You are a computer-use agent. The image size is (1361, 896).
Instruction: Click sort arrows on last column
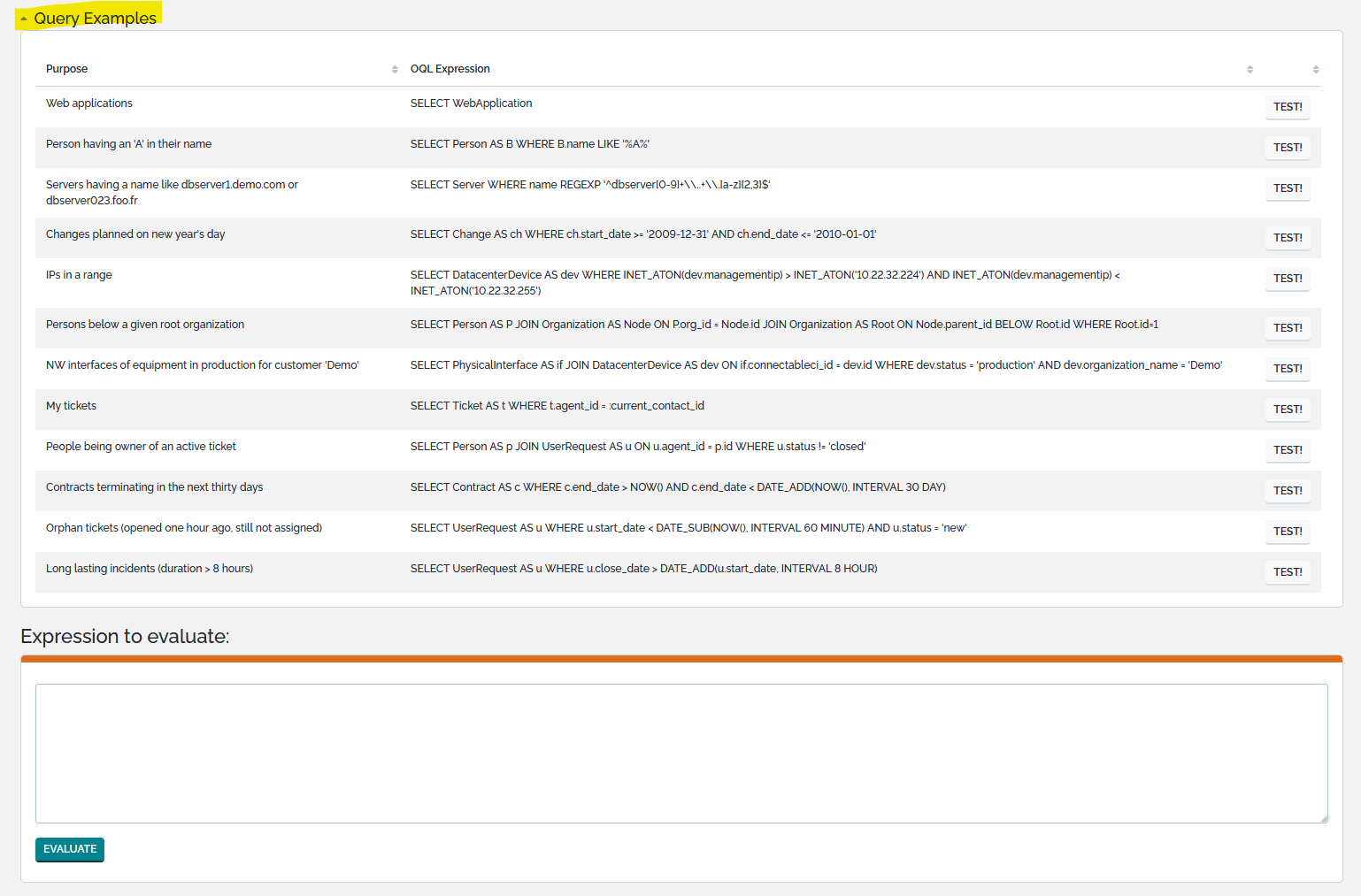point(1315,69)
